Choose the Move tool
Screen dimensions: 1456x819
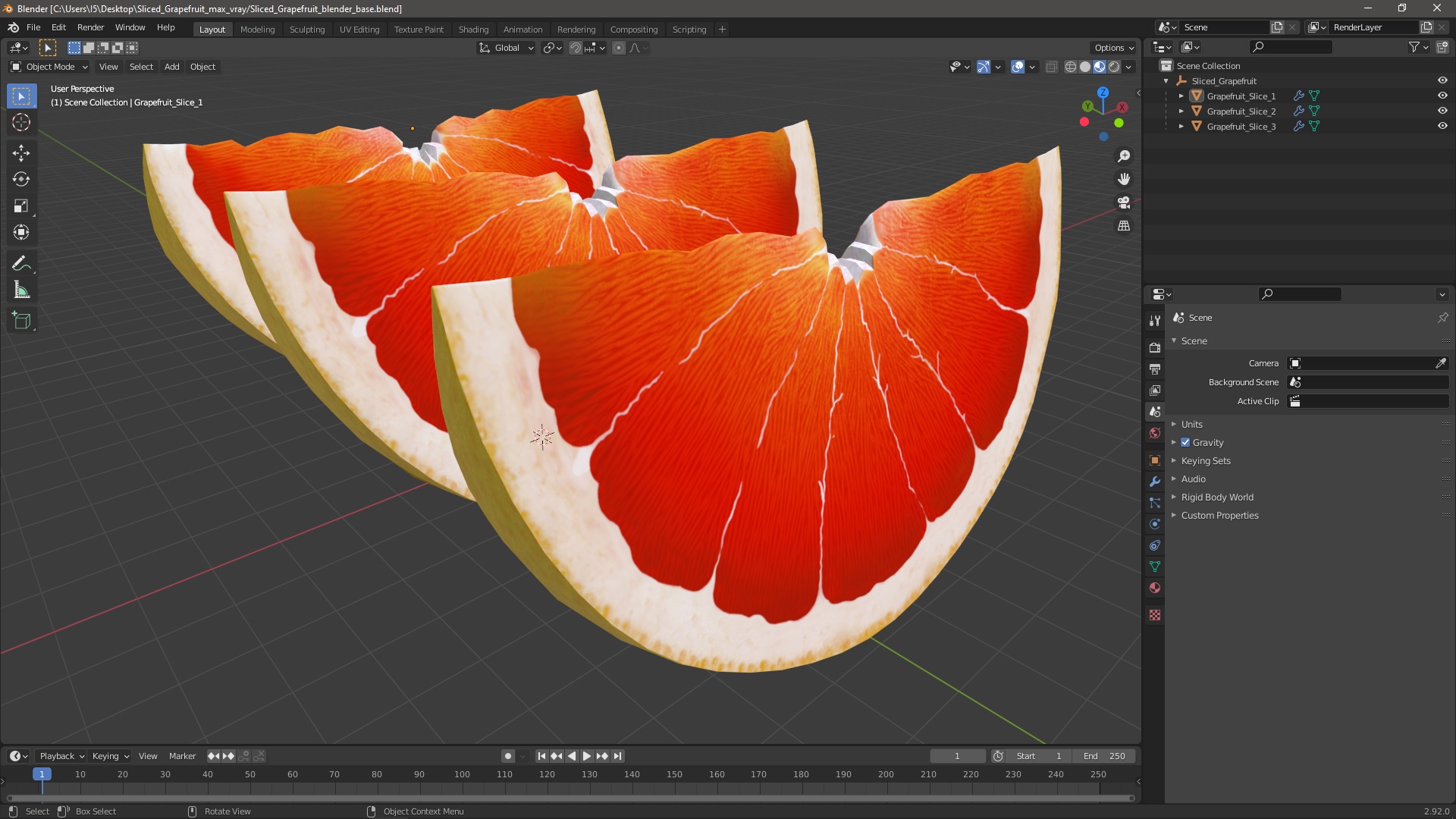point(21,153)
